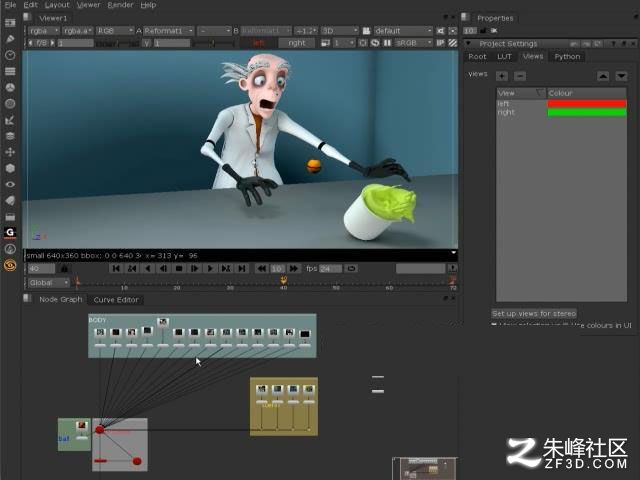This screenshot has height=480, width=640.
Task: Step forward one frame
Action: click(194, 268)
